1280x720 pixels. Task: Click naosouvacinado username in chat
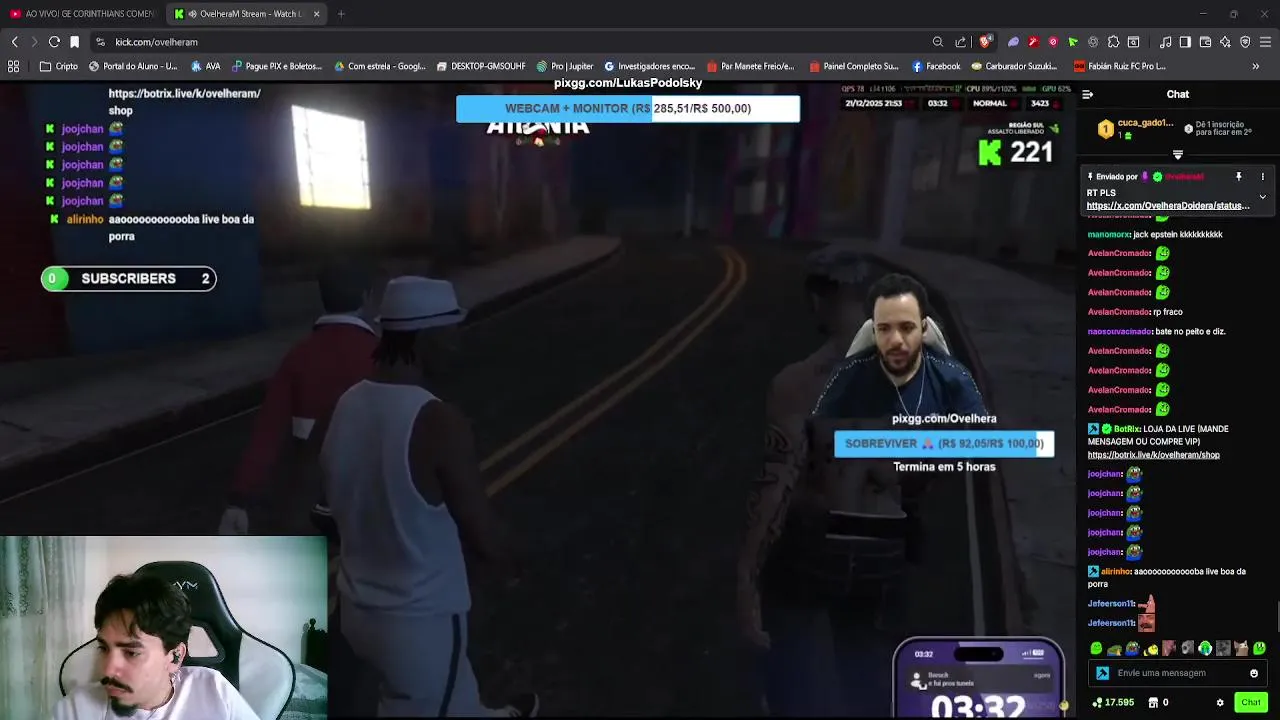tap(1119, 331)
